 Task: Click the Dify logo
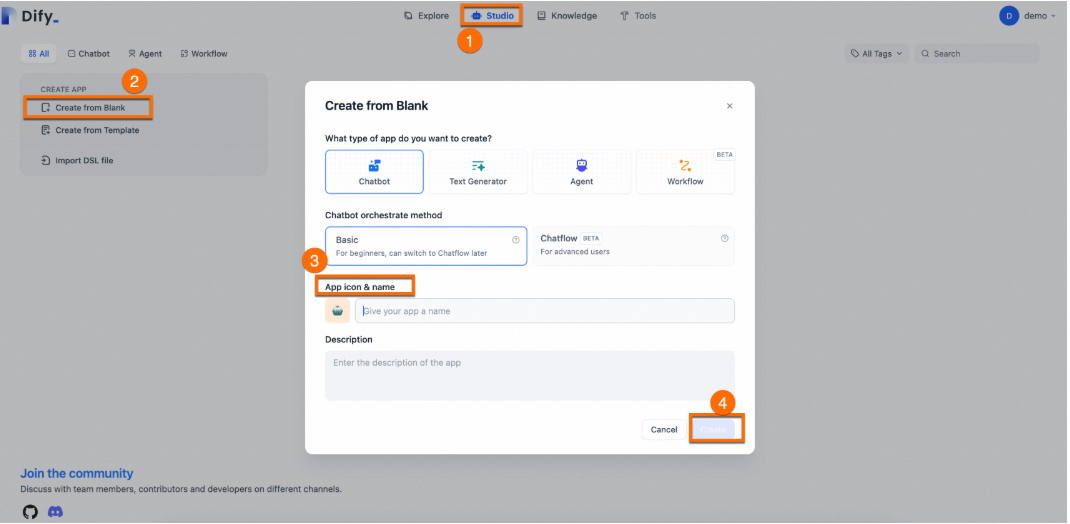tap(31, 15)
